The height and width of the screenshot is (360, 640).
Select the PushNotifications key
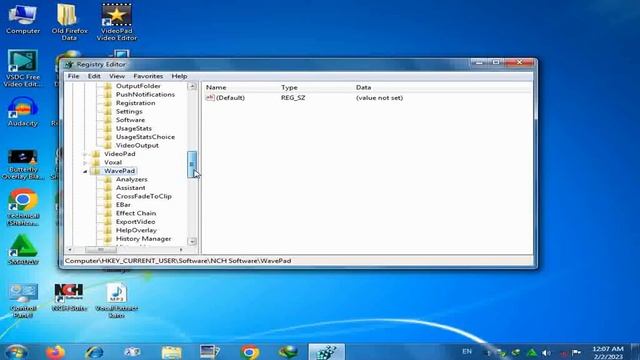(x=145, y=95)
